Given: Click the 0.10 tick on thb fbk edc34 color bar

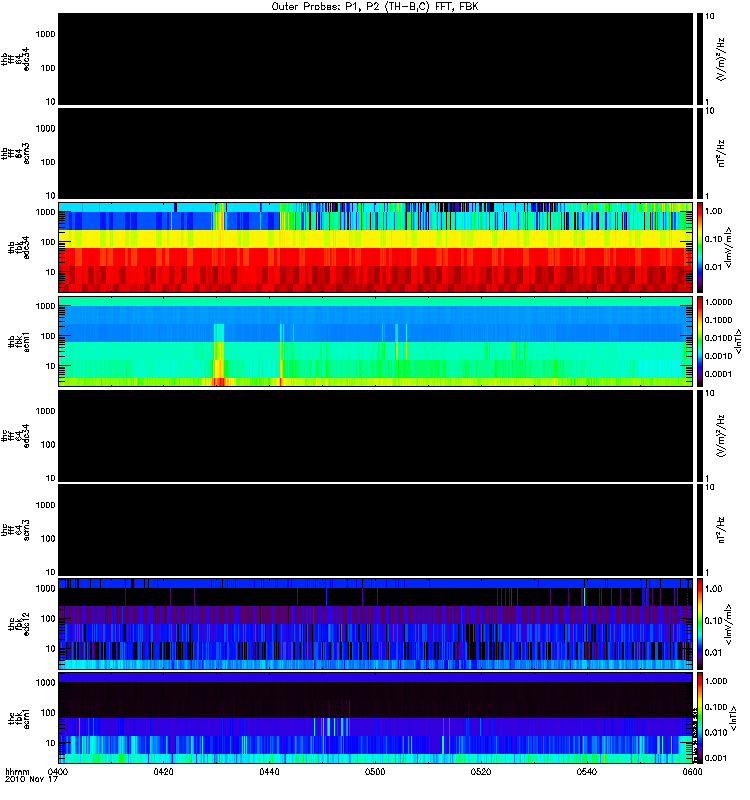Looking at the screenshot, I should [x=713, y=239].
